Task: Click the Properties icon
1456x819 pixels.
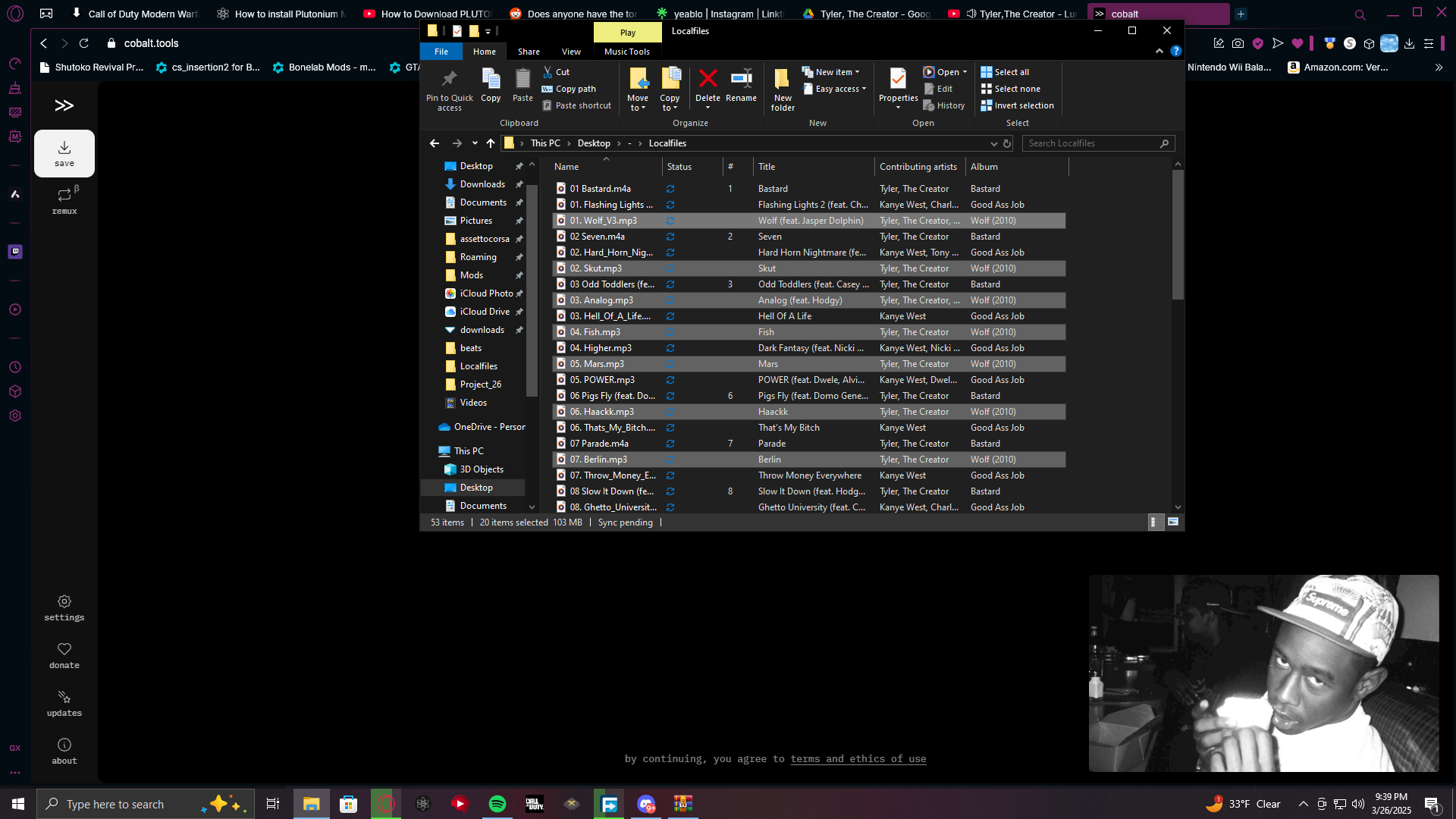Action: 898,80
